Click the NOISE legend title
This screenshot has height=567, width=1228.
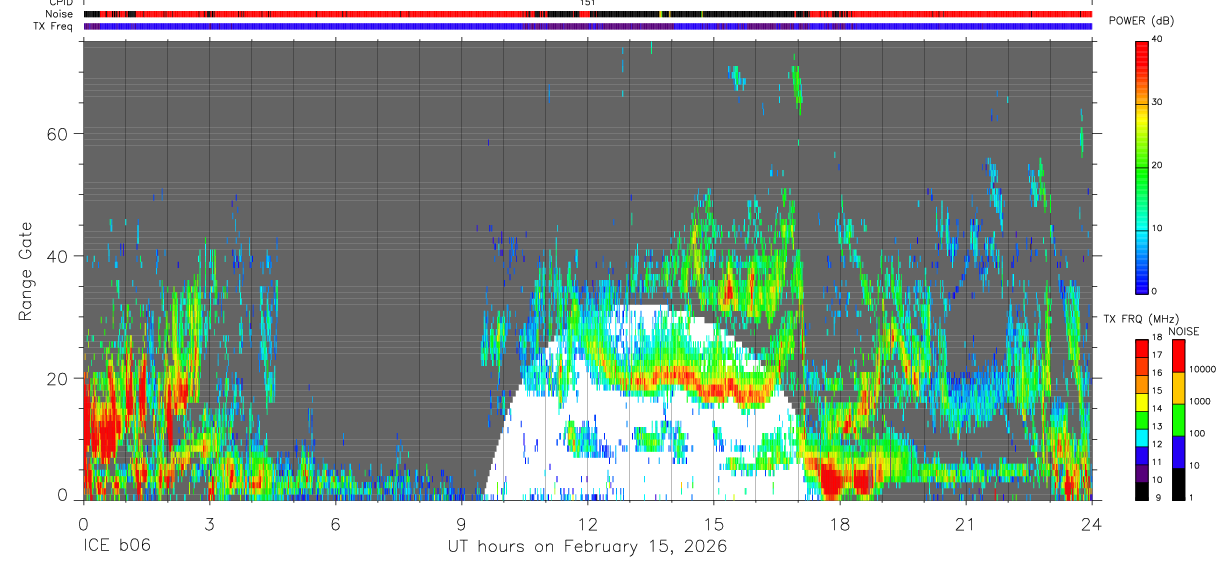1184,331
